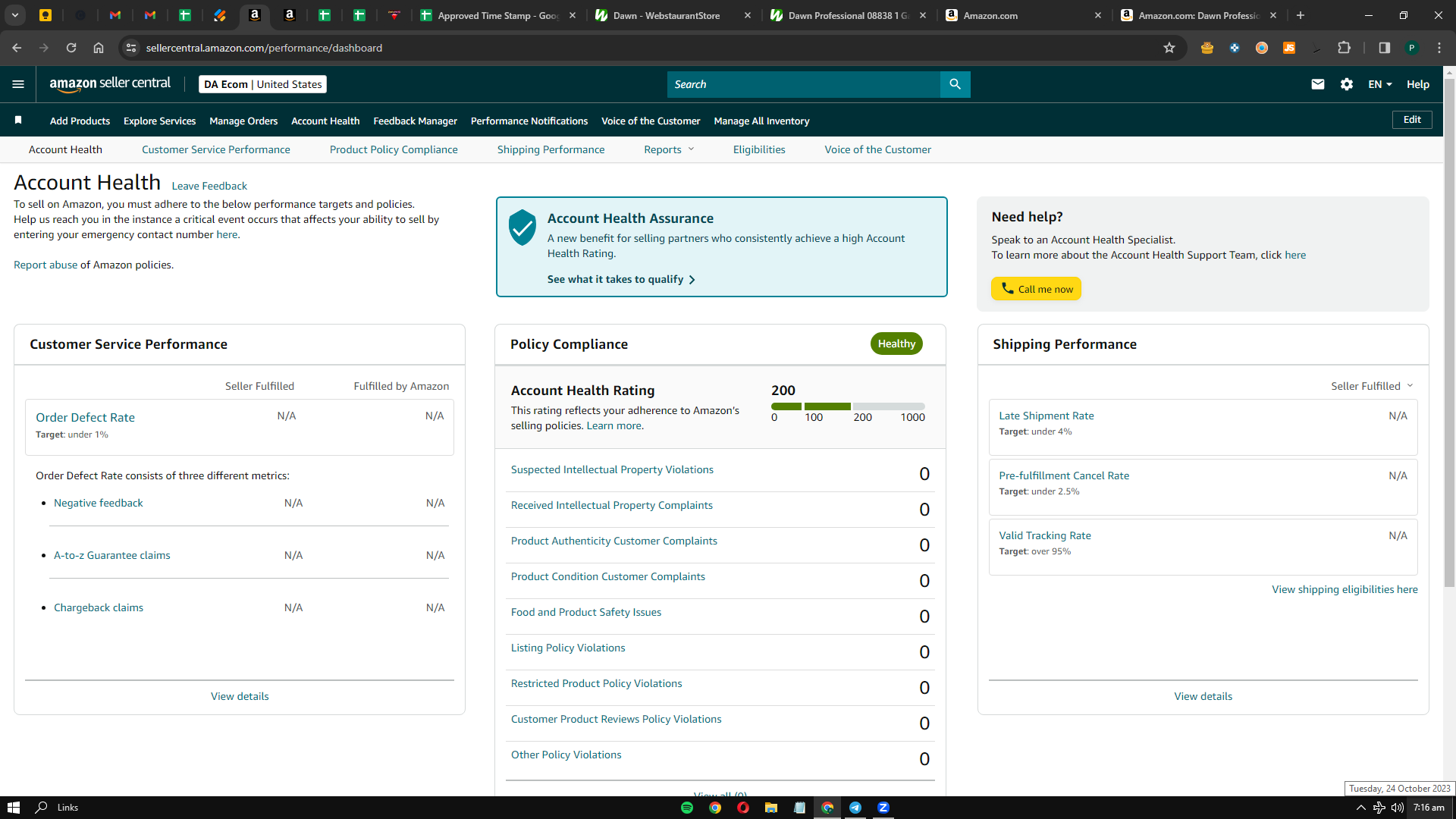The image size is (1456, 819).
Task: Click the search magnifier button
Action: coord(955,84)
